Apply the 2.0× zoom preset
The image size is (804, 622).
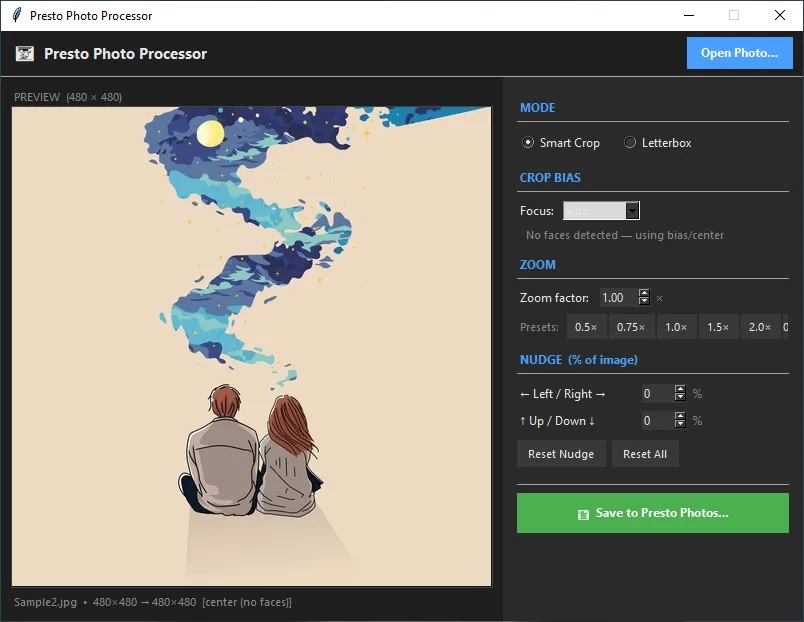(760, 327)
